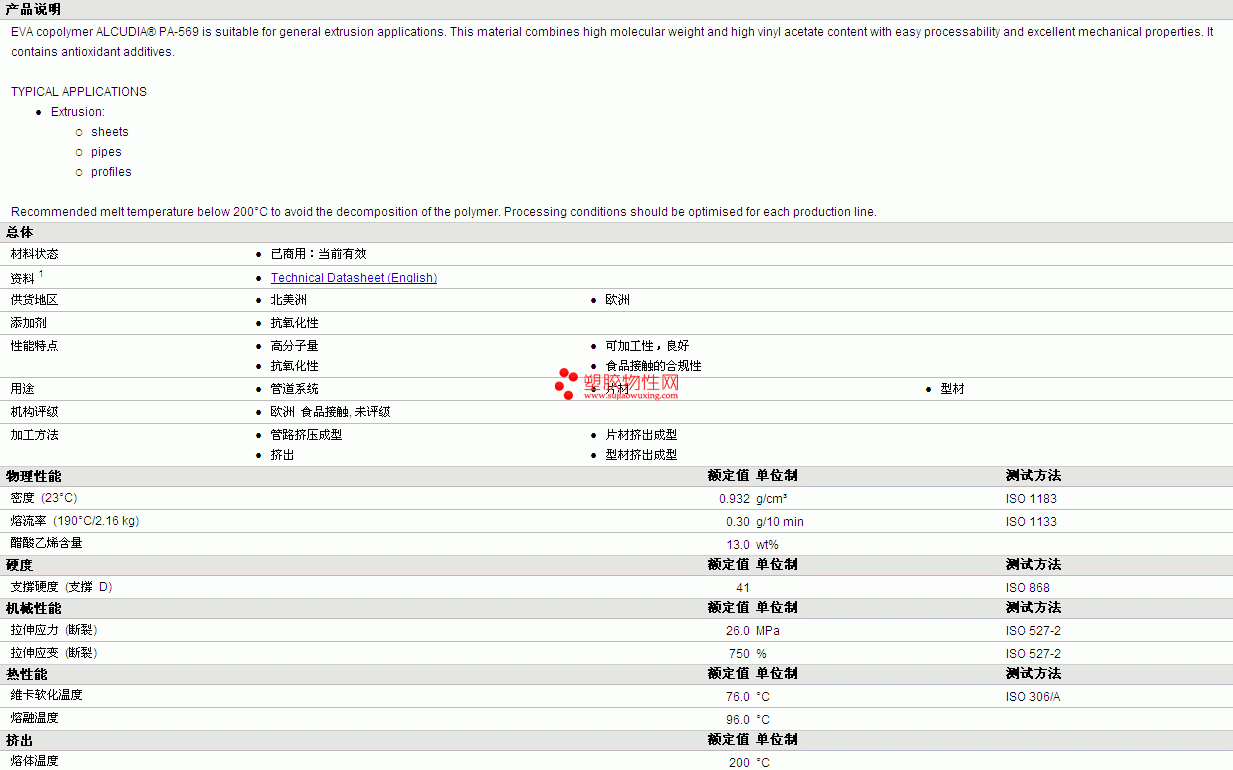Click the 熔流率 (190°C/2.16 kg) label
The height and width of the screenshot is (770, 1233).
[75, 521]
